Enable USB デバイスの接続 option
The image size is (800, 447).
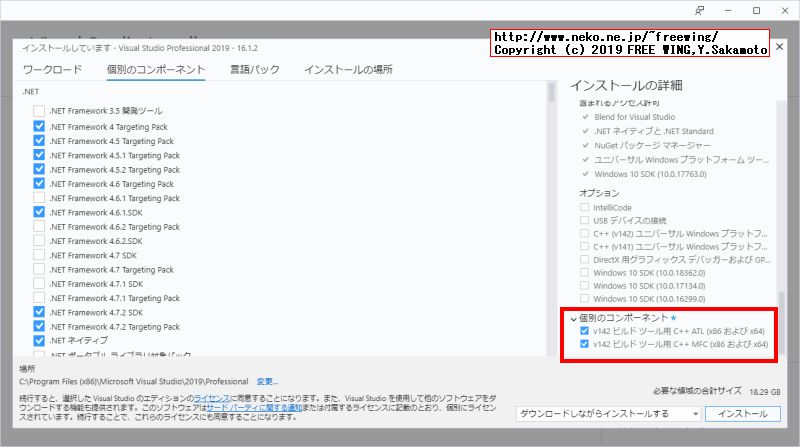[x=584, y=220]
